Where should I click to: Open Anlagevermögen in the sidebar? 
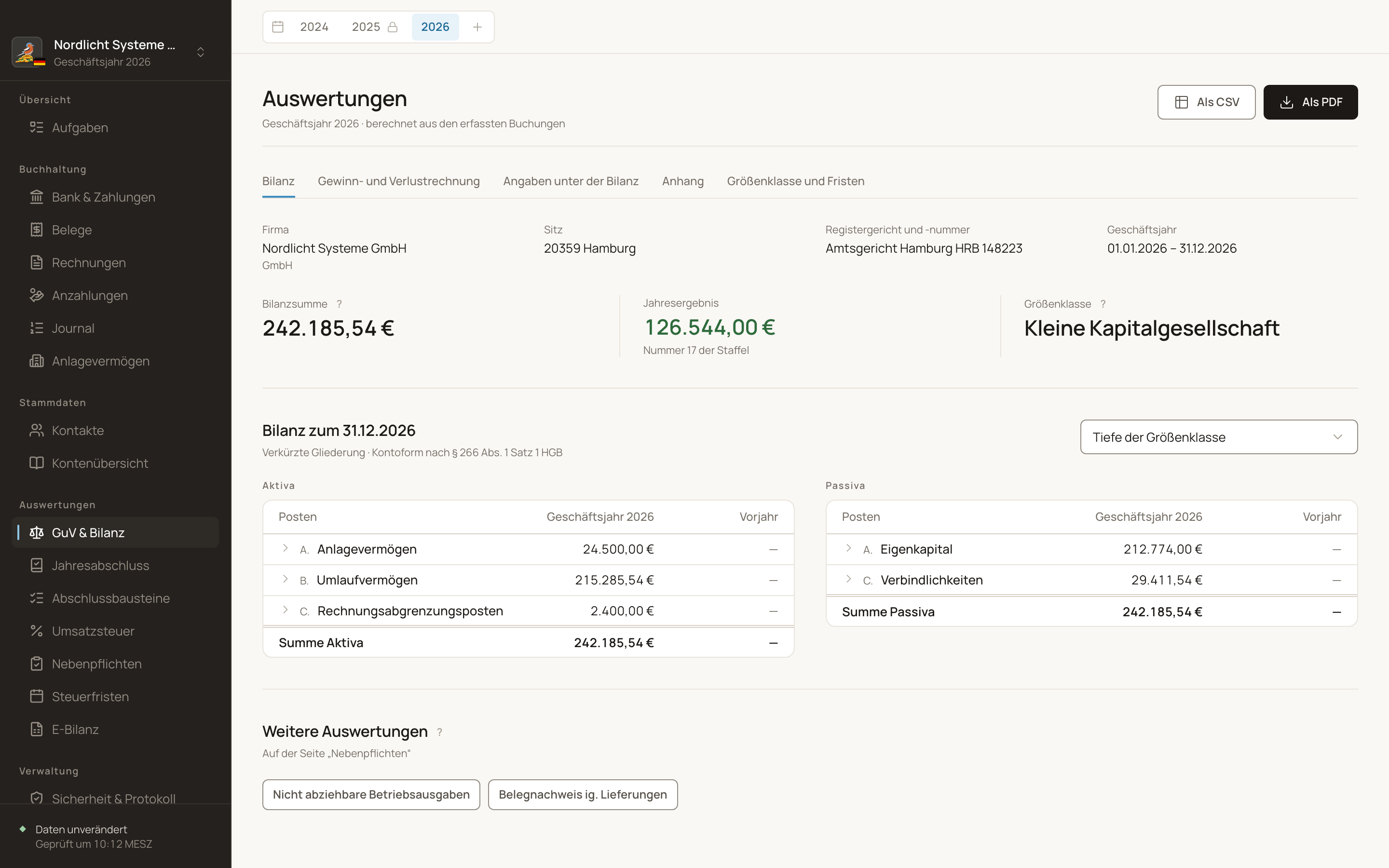(115, 361)
